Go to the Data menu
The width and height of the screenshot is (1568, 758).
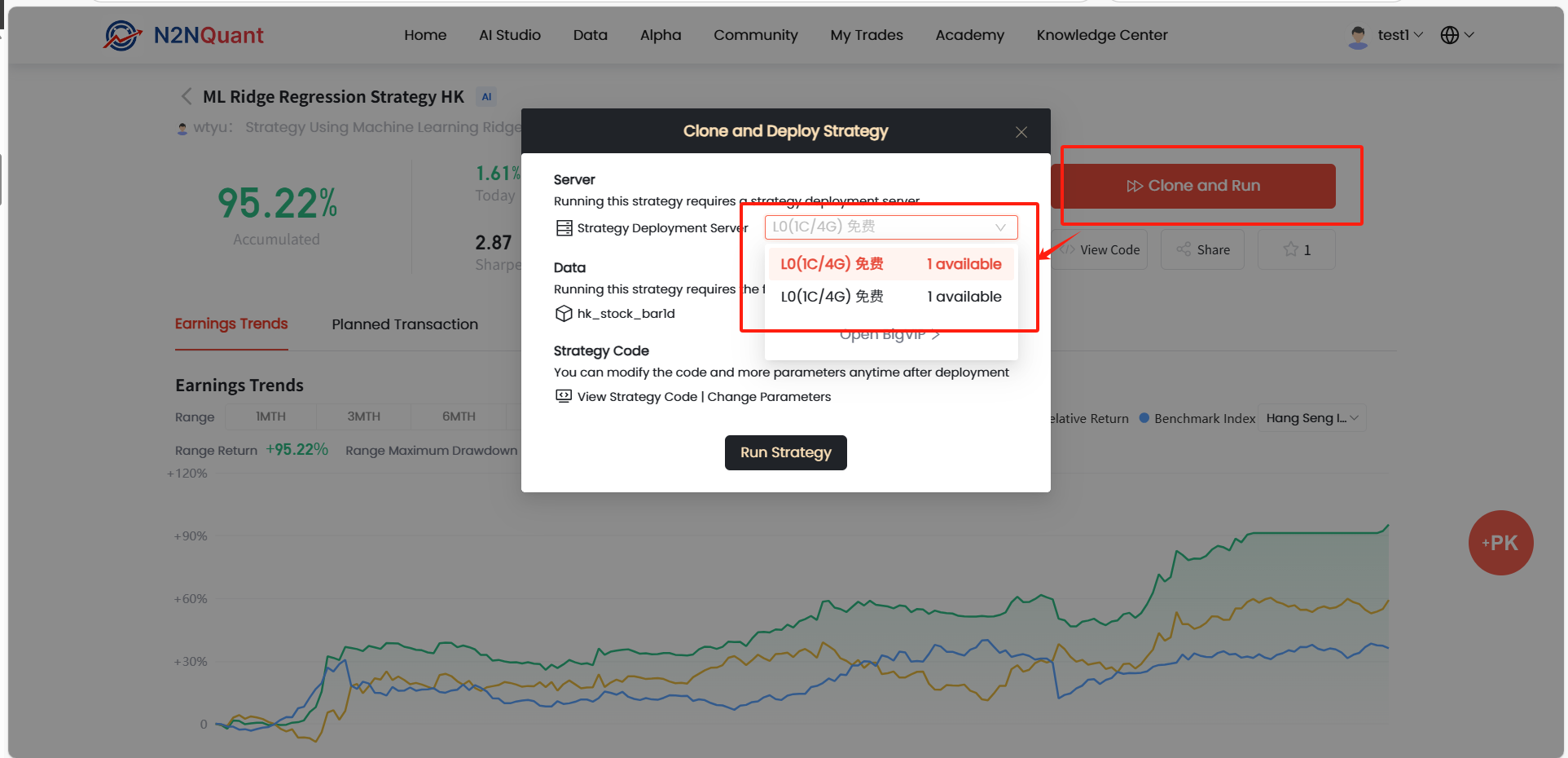point(591,35)
